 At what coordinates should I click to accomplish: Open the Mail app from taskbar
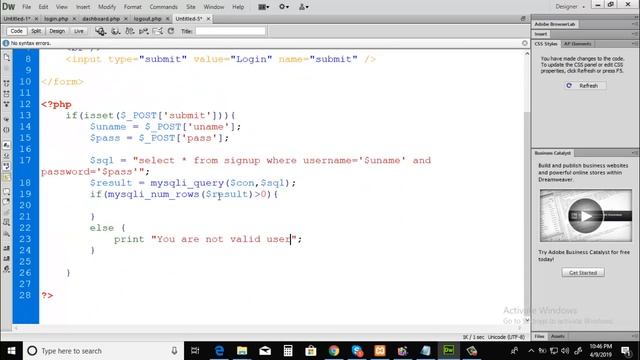[x=265, y=351]
